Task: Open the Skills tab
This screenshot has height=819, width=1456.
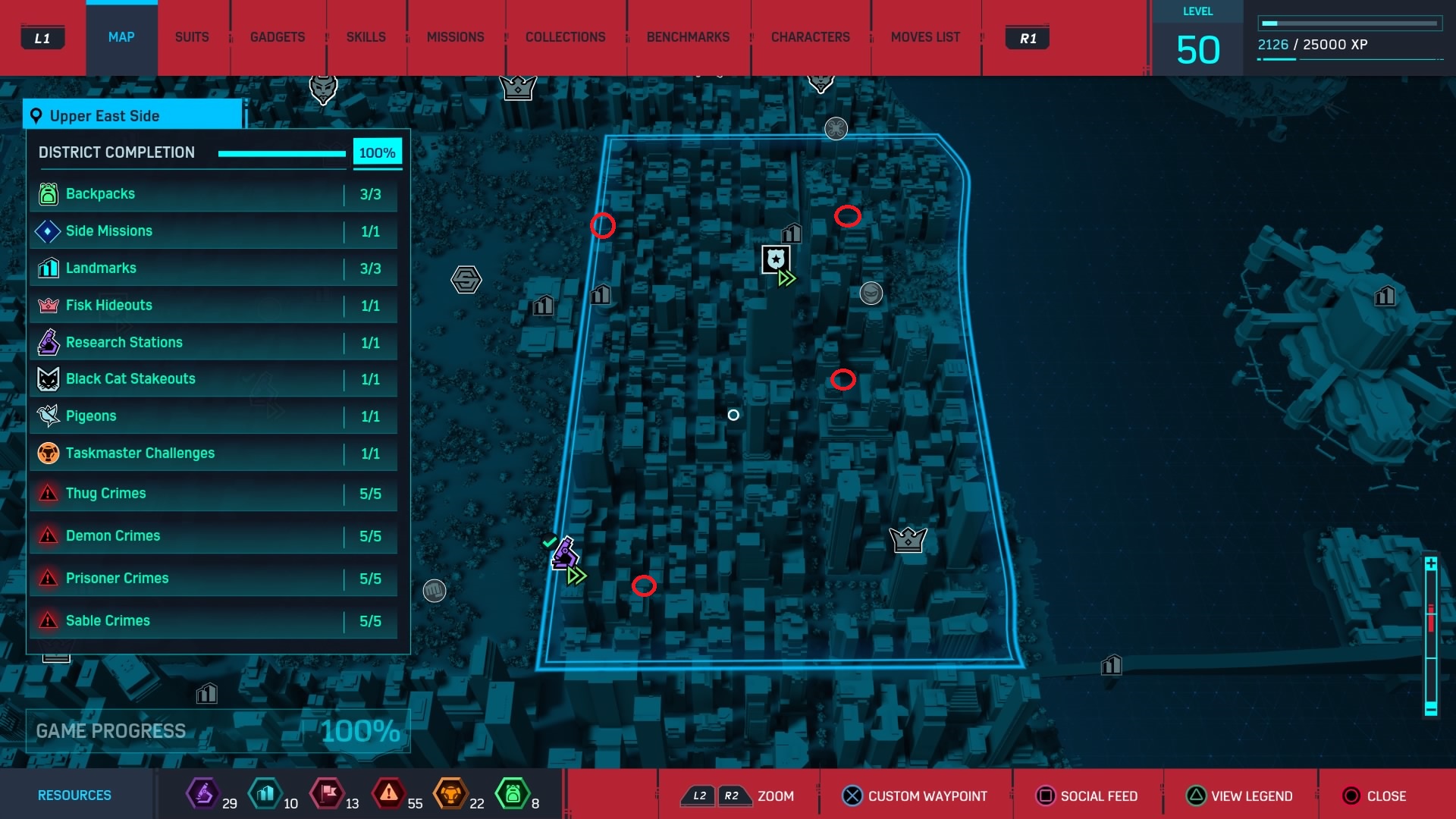Action: [366, 37]
